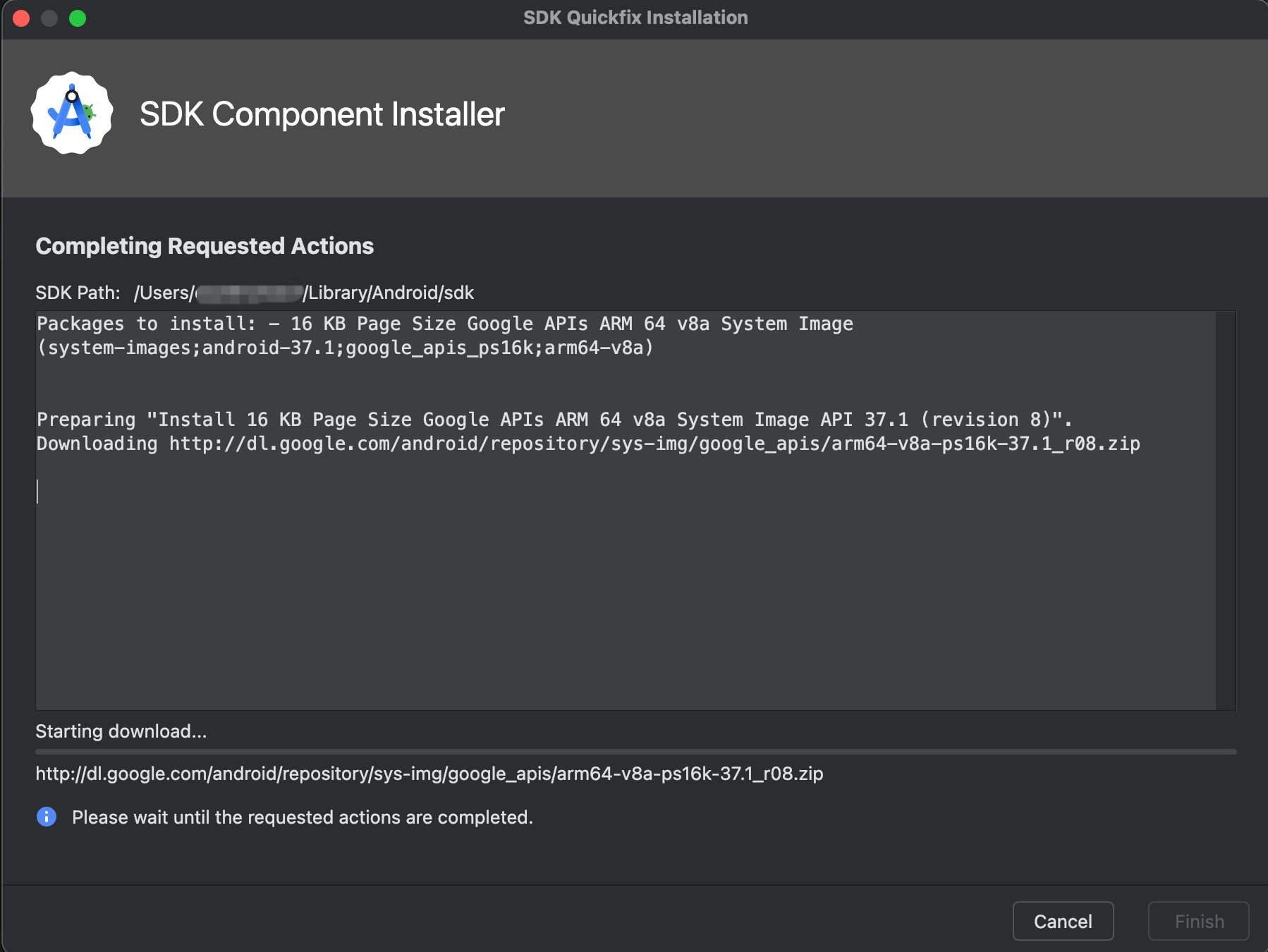Image resolution: width=1268 pixels, height=952 pixels.
Task: Click the Packages to install log line
Action: point(445,336)
